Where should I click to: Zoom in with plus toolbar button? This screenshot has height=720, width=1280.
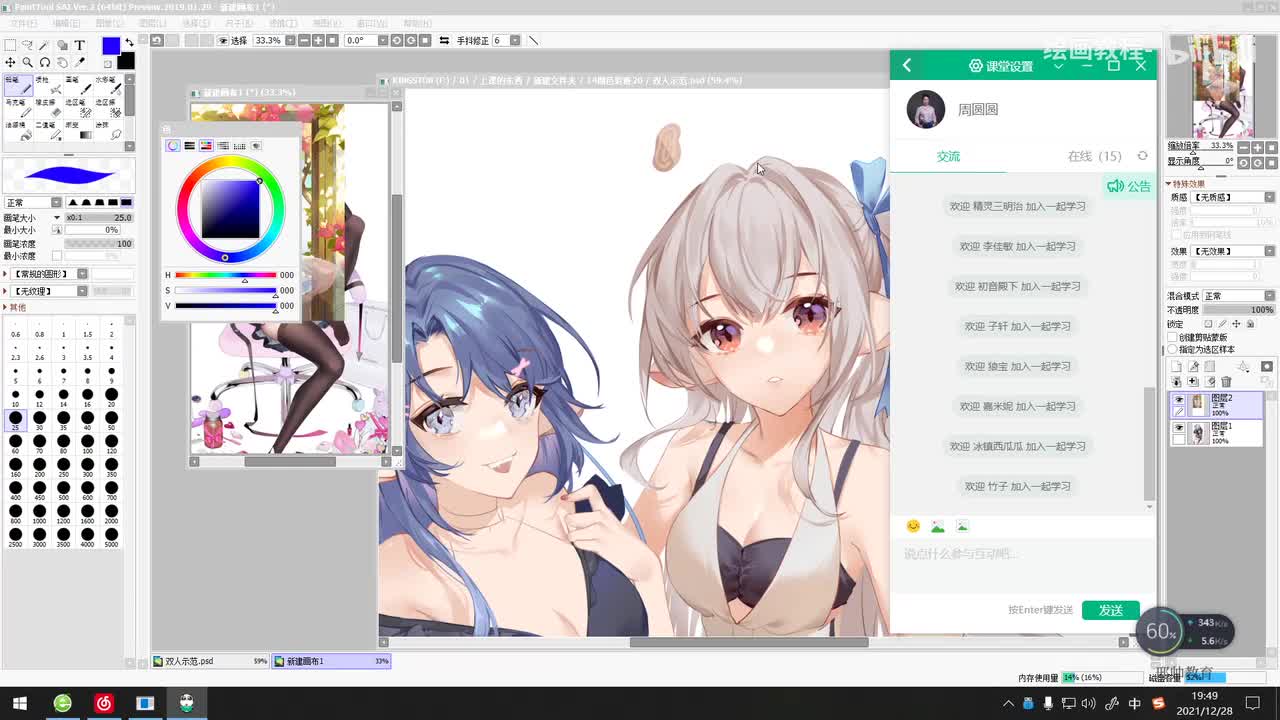pyautogui.click(x=318, y=41)
